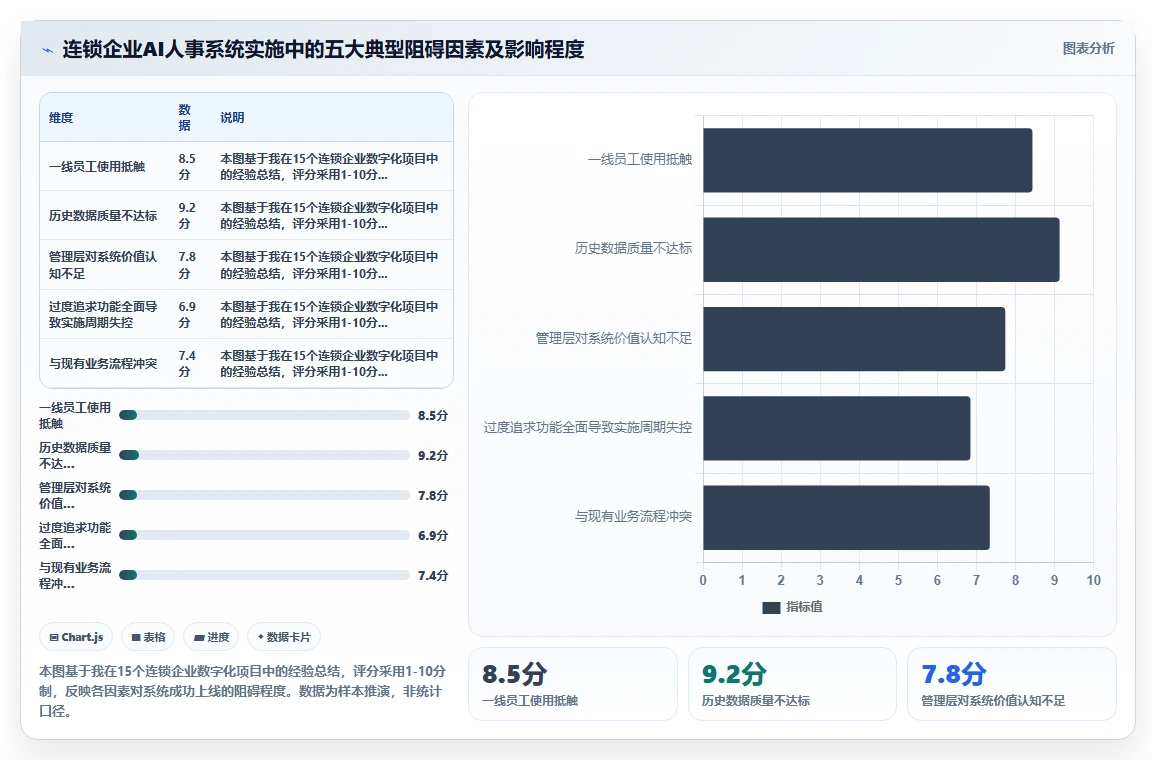Image resolution: width=1156 pixels, height=760 pixels.
Task: Click the 6.9分 value in the table
Action: pyautogui.click(x=187, y=314)
